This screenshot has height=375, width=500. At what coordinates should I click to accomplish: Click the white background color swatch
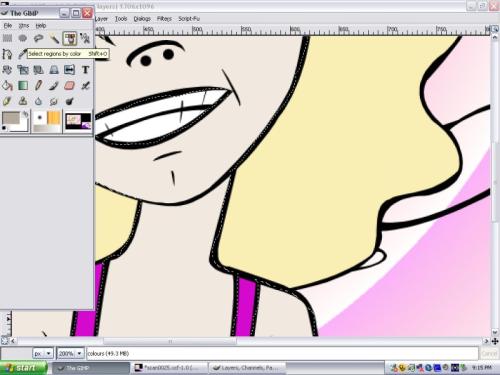point(23,127)
